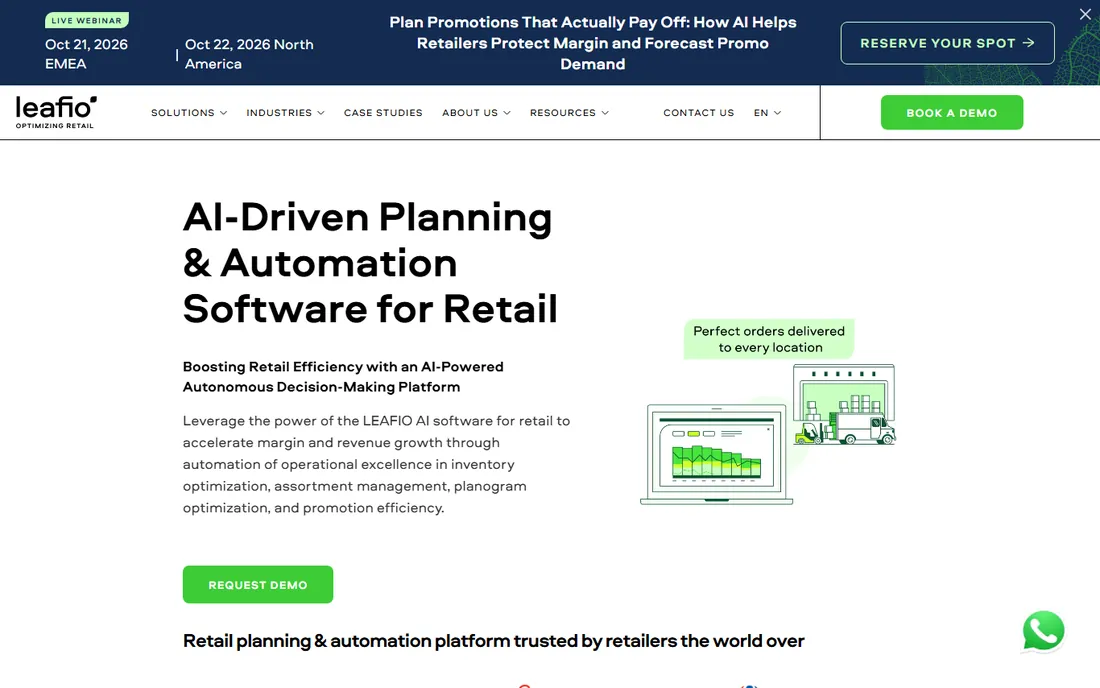This screenshot has width=1100, height=688.
Task: Close the webinar banner
Action: click(1085, 14)
